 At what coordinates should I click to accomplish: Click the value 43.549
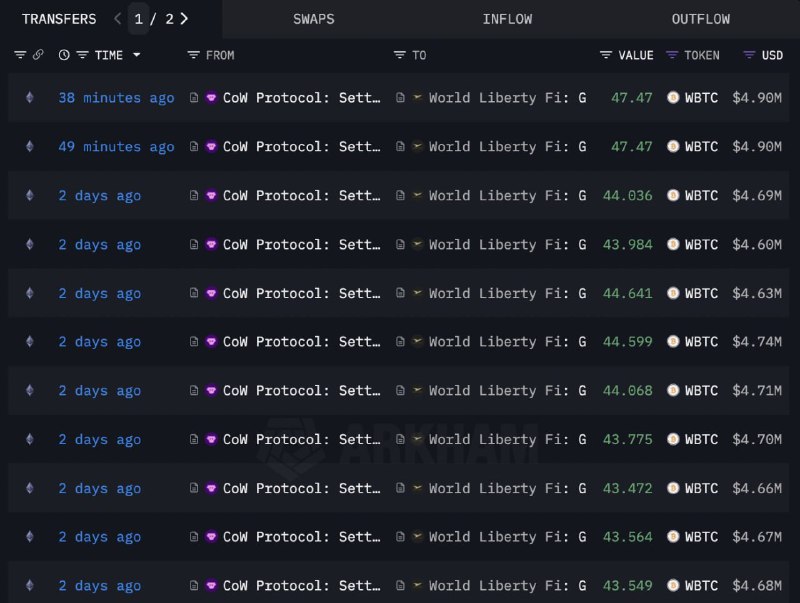click(x=628, y=586)
